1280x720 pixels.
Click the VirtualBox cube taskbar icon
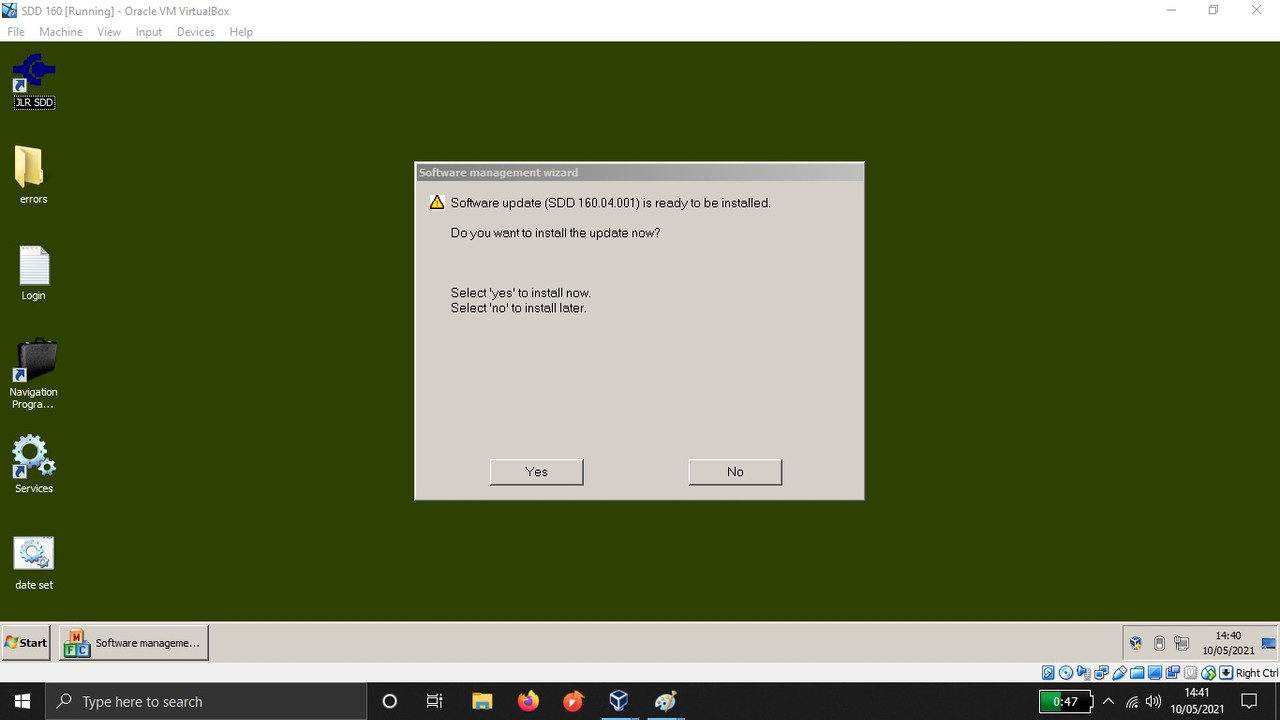(x=619, y=702)
